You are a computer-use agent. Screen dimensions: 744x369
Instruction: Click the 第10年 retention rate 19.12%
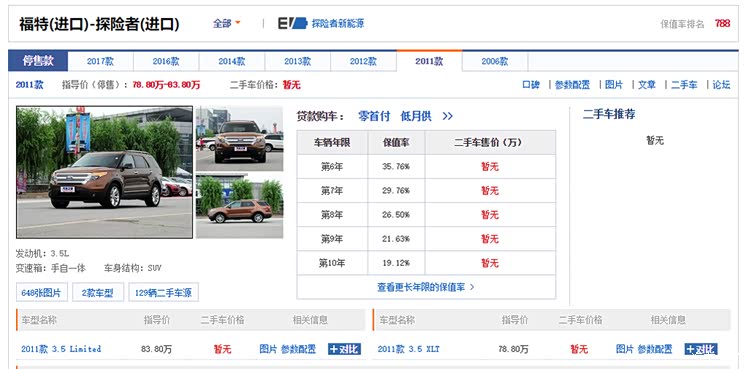pos(396,263)
